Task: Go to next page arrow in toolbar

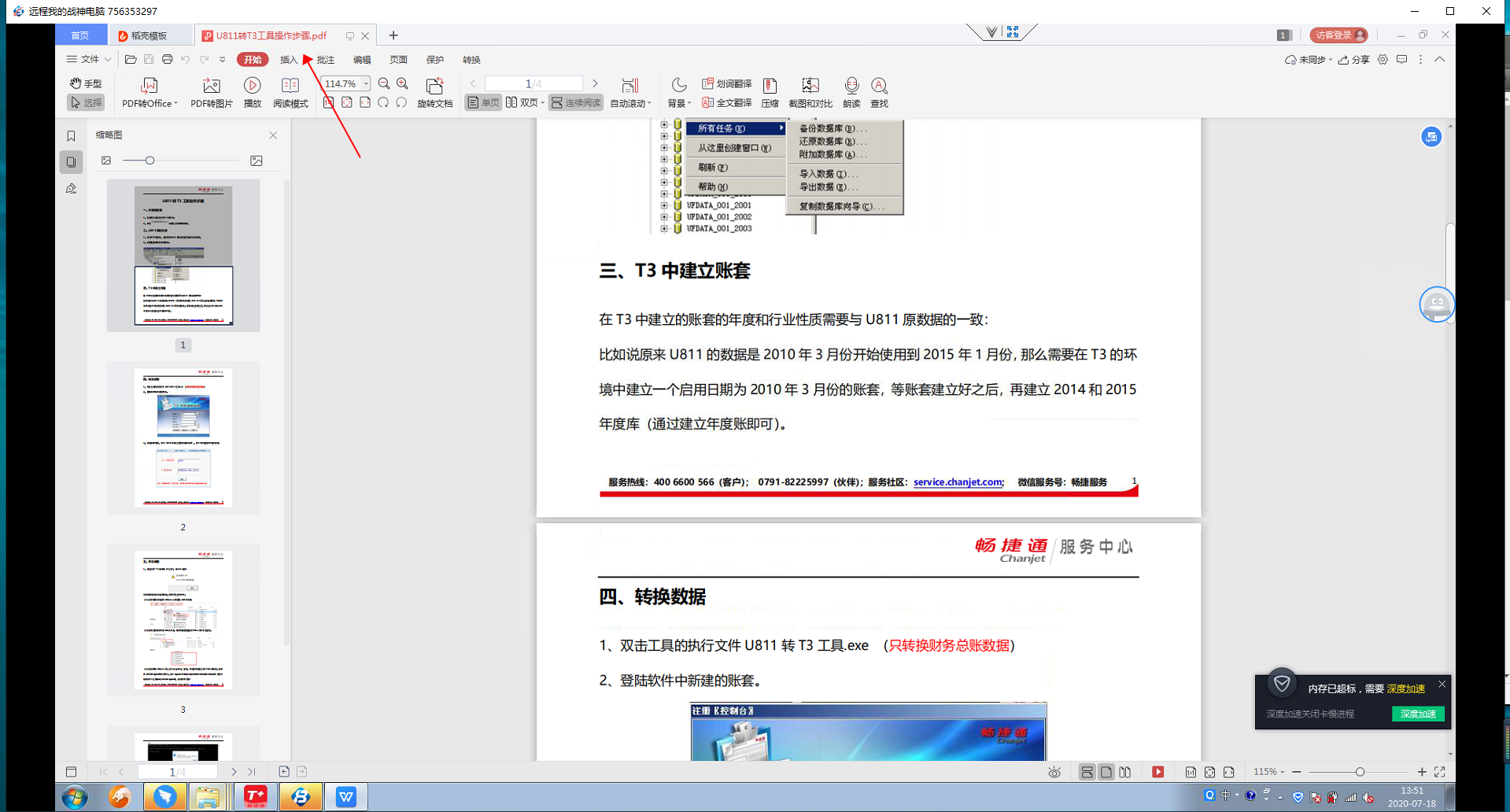Action: [x=595, y=83]
